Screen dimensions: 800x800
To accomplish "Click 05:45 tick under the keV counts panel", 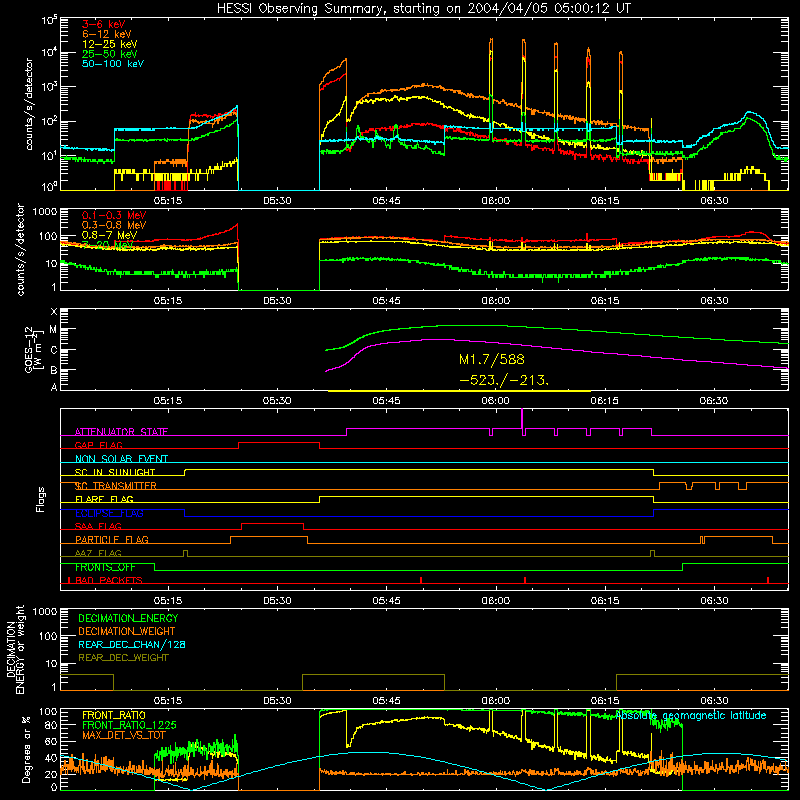I will click(x=386, y=201).
